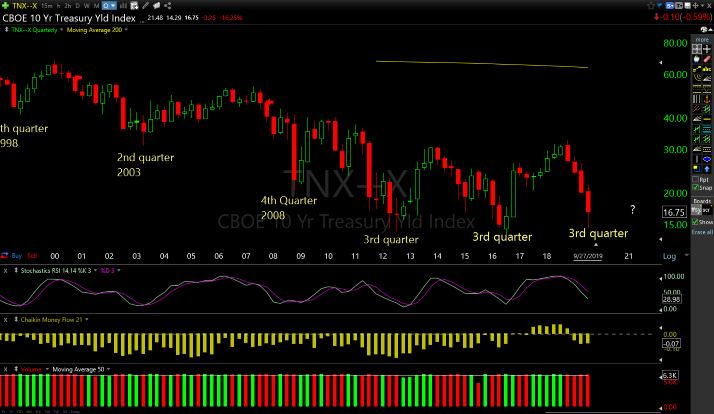The width and height of the screenshot is (714, 414).
Task: Select the three vertical lines tool
Action: click(x=696, y=99)
